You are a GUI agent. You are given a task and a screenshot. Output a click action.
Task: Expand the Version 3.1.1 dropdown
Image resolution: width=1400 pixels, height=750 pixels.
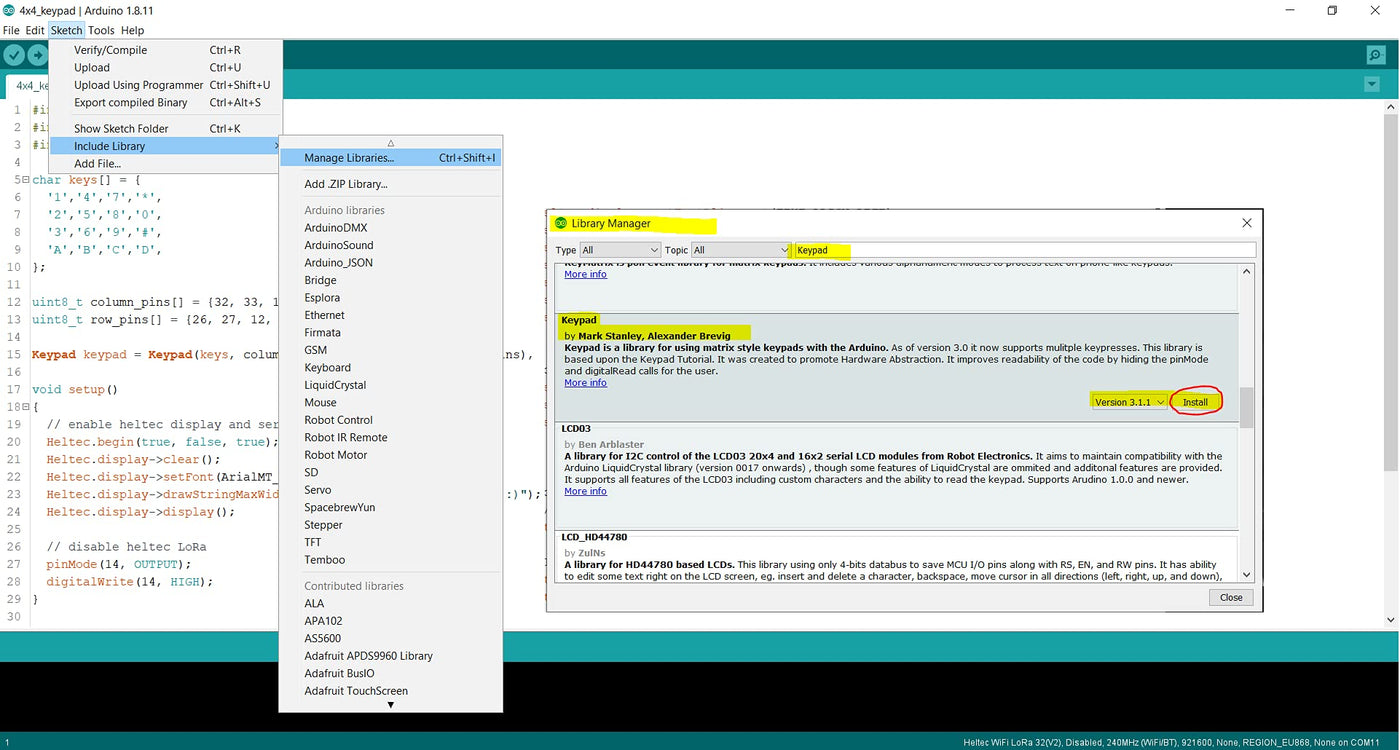(1129, 402)
